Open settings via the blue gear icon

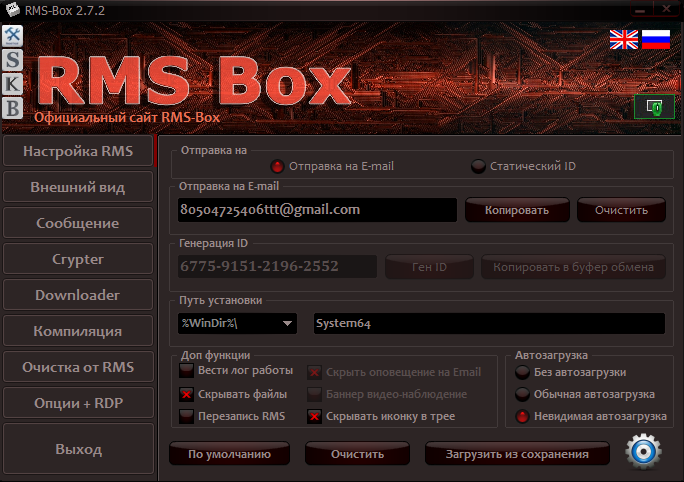pyautogui.click(x=643, y=452)
